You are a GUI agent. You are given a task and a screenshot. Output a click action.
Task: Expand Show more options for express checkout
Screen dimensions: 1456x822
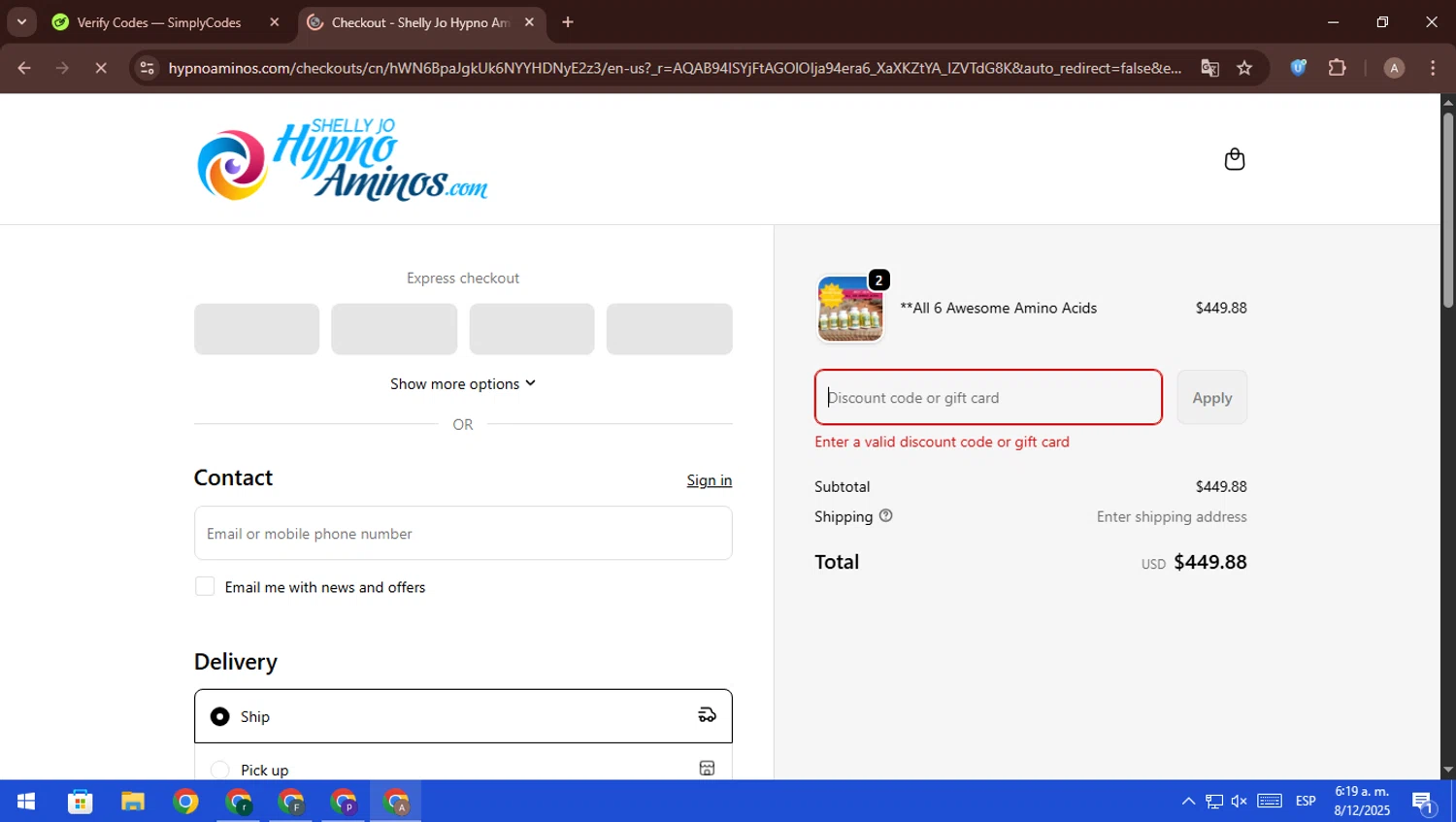[x=463, y=383]
